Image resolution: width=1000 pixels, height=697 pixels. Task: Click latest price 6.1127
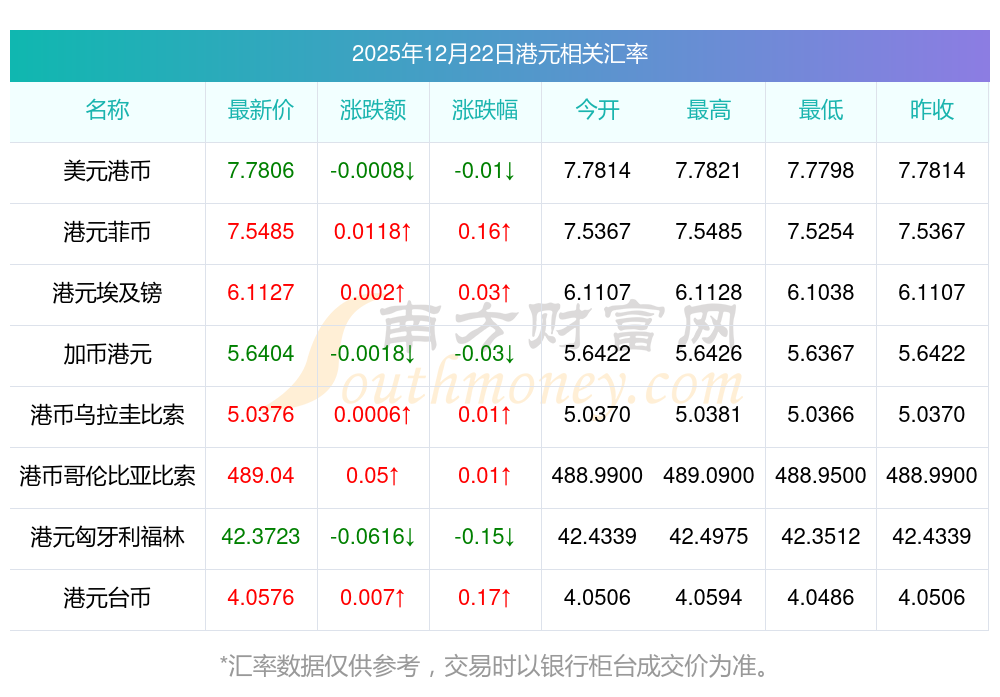(x=261, y=293)
